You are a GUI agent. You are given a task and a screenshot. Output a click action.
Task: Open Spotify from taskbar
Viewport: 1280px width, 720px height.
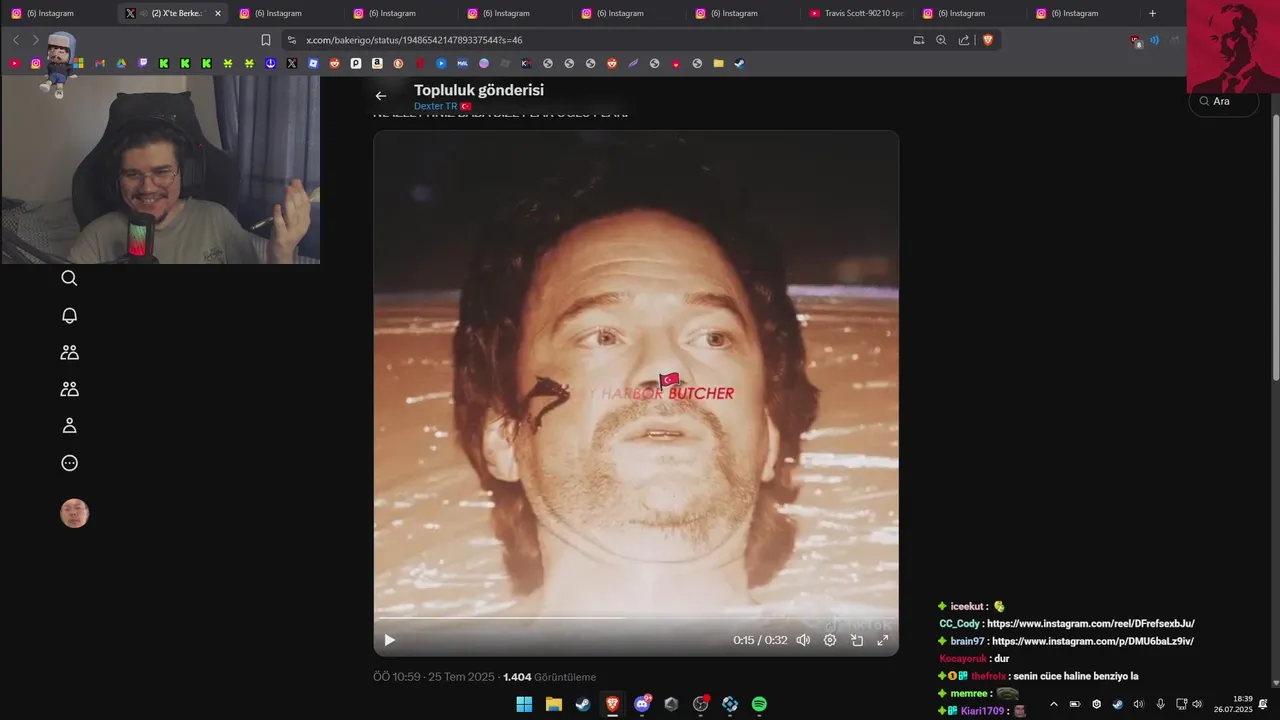(x=759, y=704)
